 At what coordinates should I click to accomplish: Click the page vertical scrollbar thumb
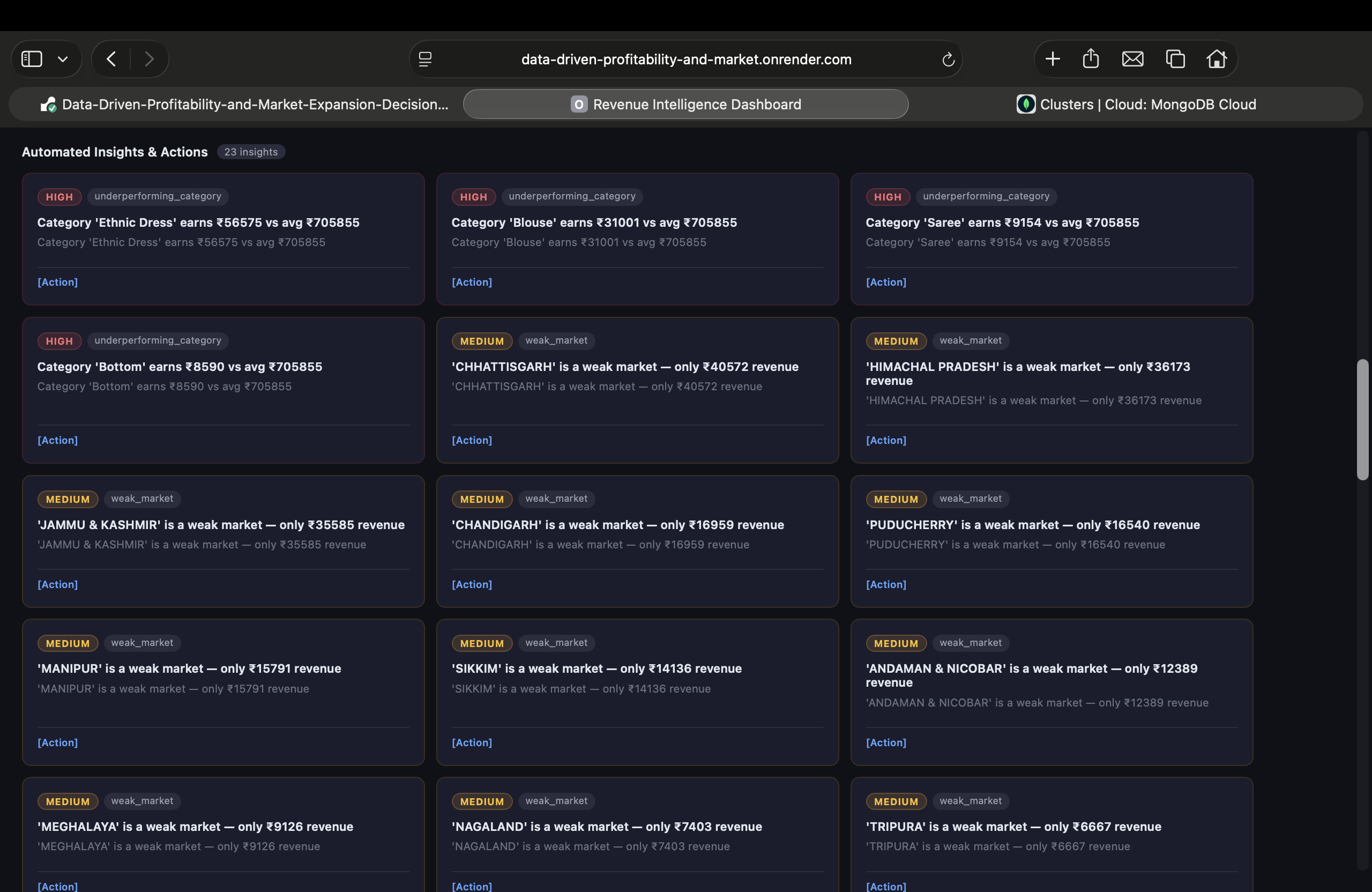[x=1362, y=419]
